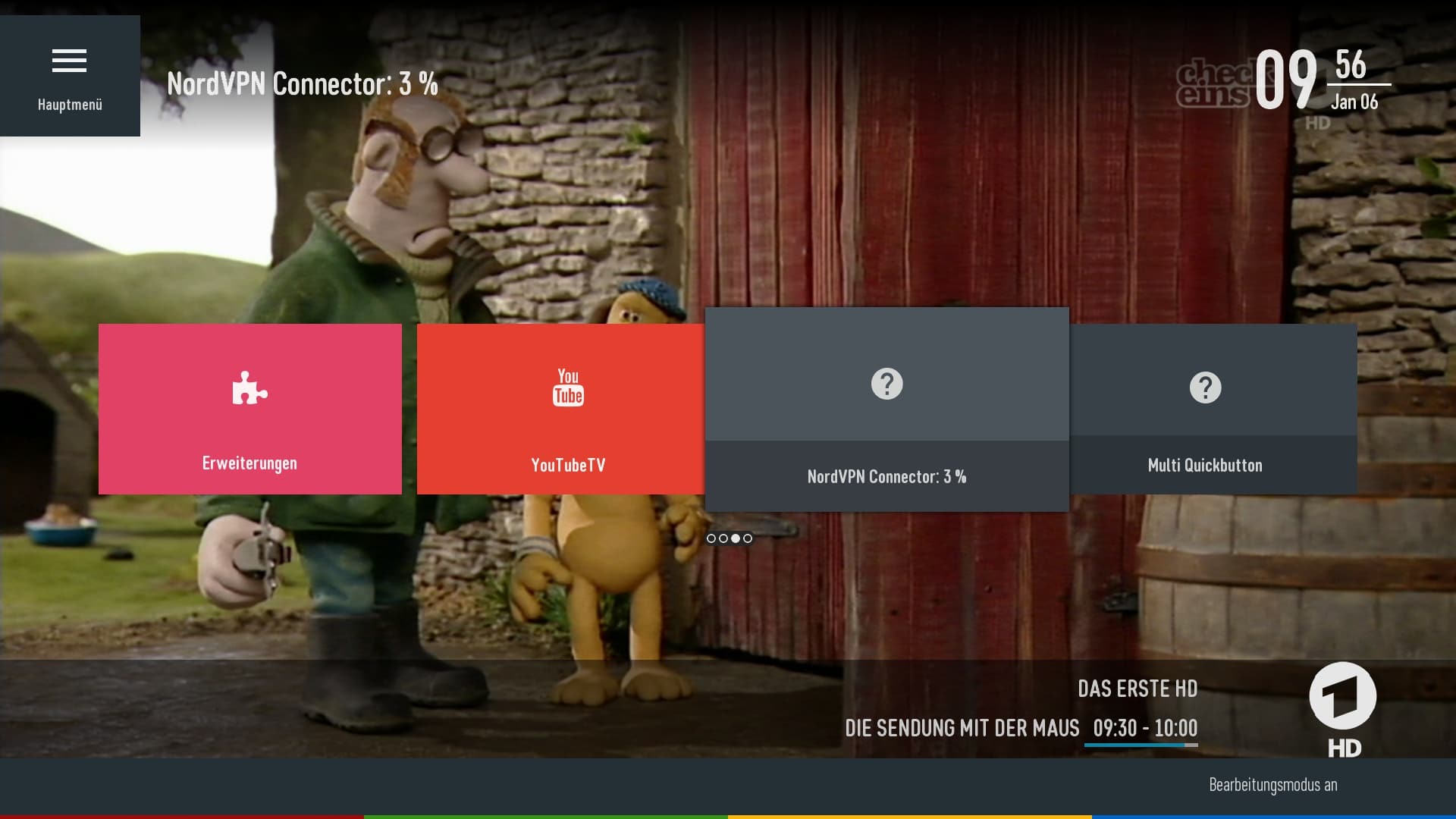Click the yellow color key bar
The width and height of the screenshot is (1456, 819).
click(x=910, y=817)
